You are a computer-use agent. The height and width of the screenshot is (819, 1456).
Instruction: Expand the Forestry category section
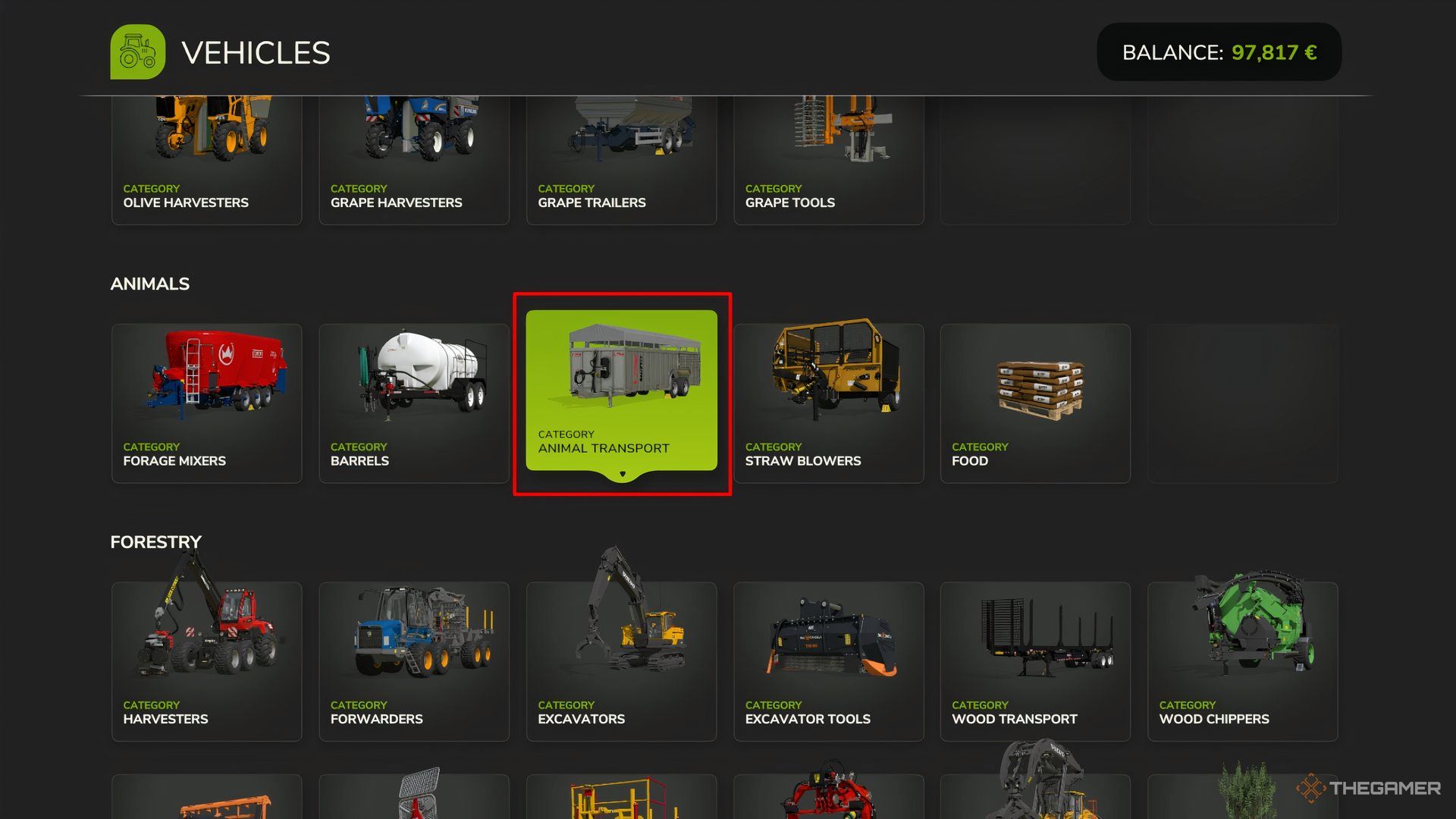(x=156, y=541)
